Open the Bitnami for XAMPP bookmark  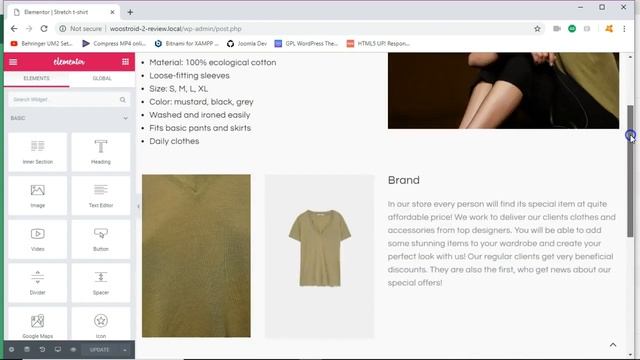click(x=187, y=43)
